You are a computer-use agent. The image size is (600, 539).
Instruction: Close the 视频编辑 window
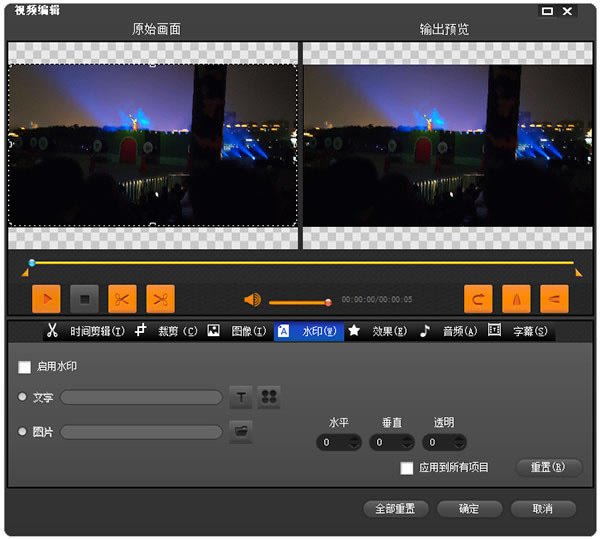tap(568, 11)
